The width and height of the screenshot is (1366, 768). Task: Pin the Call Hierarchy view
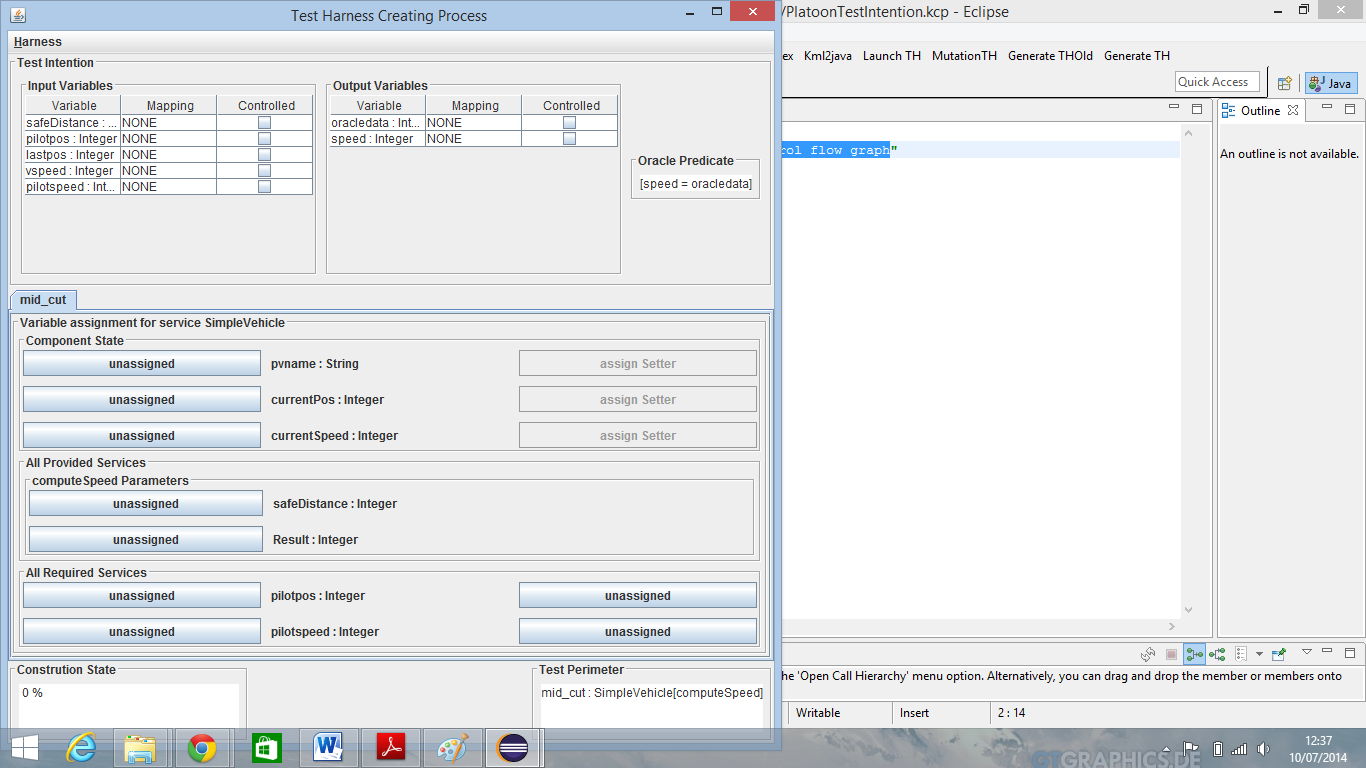tap(1279, 654)
